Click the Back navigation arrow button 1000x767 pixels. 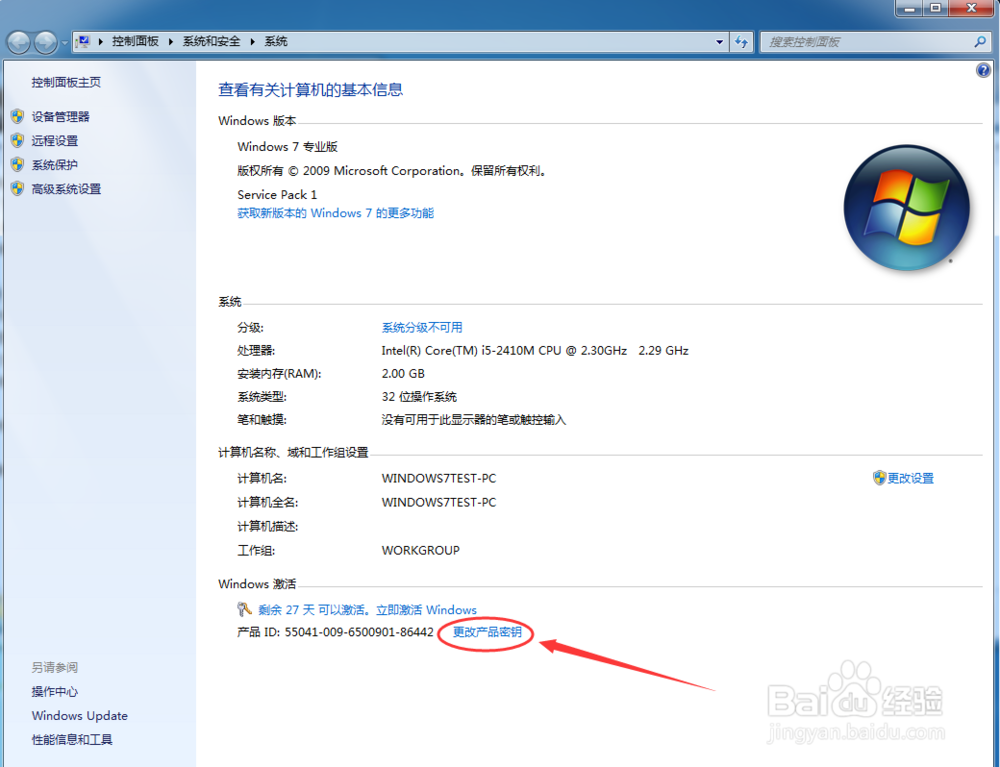[19, 42]
